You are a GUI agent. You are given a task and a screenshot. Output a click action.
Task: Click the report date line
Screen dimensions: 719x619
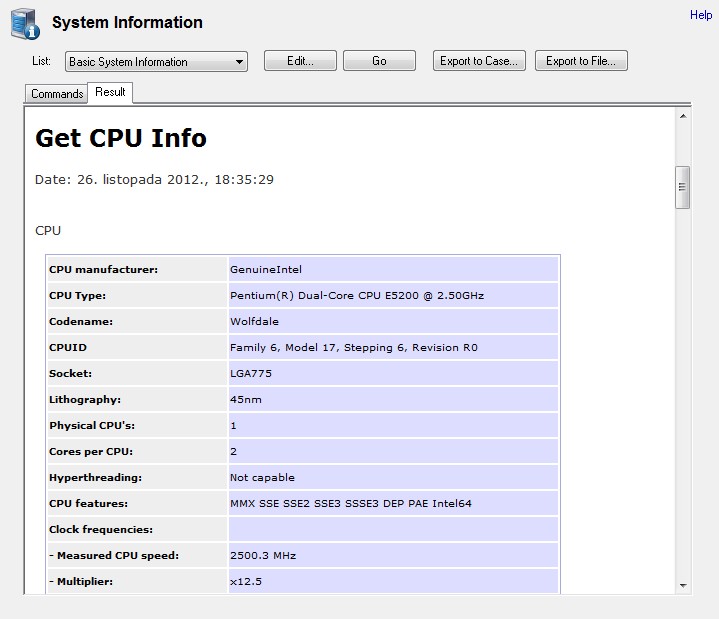[154, 180]
